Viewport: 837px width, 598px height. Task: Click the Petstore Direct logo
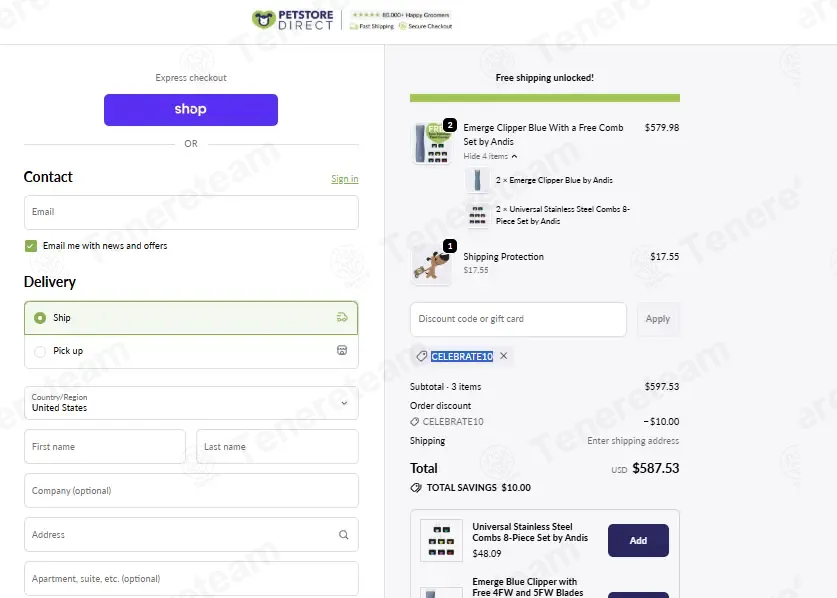[293, 20]
